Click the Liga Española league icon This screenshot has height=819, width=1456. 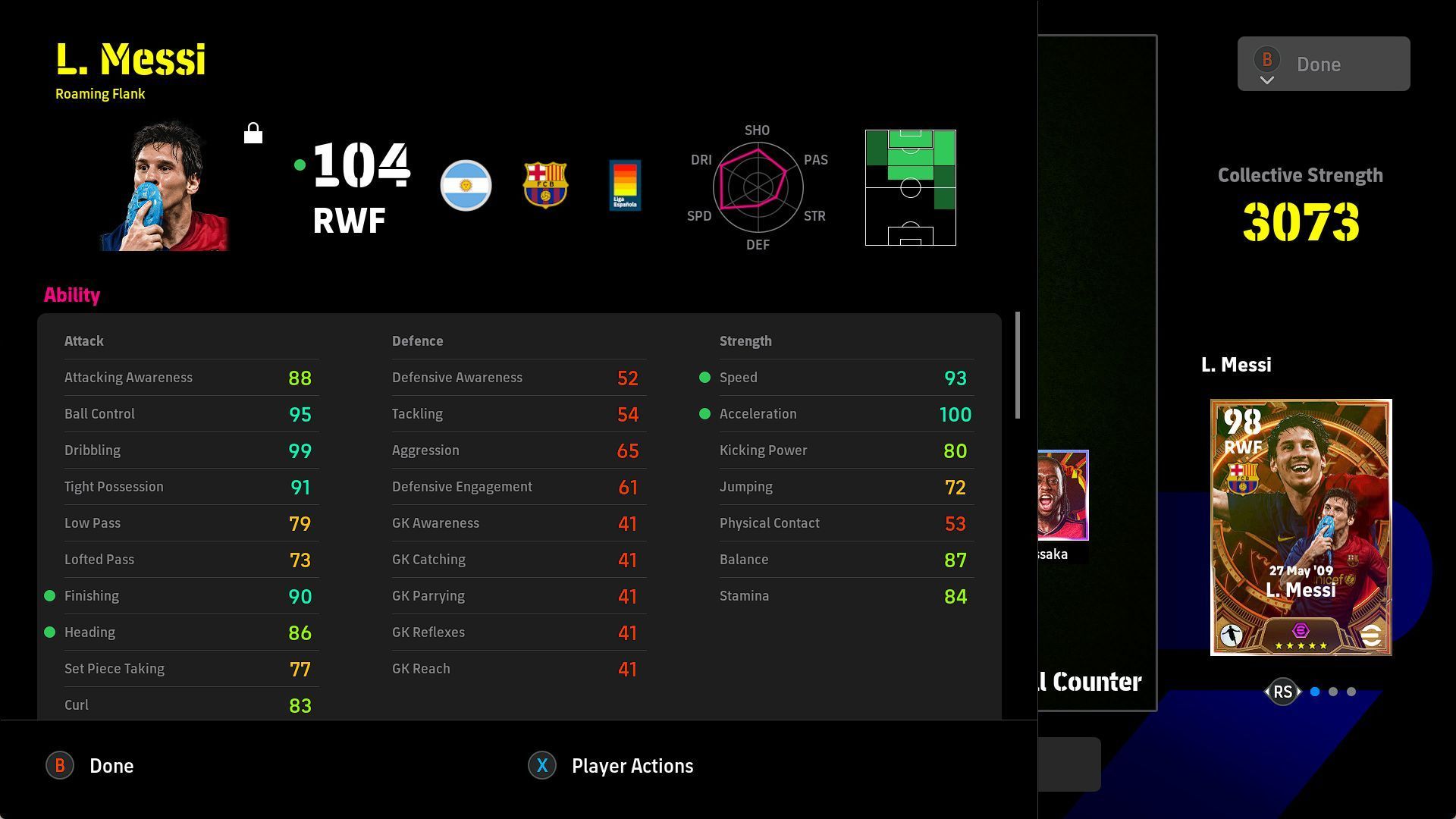624,186
